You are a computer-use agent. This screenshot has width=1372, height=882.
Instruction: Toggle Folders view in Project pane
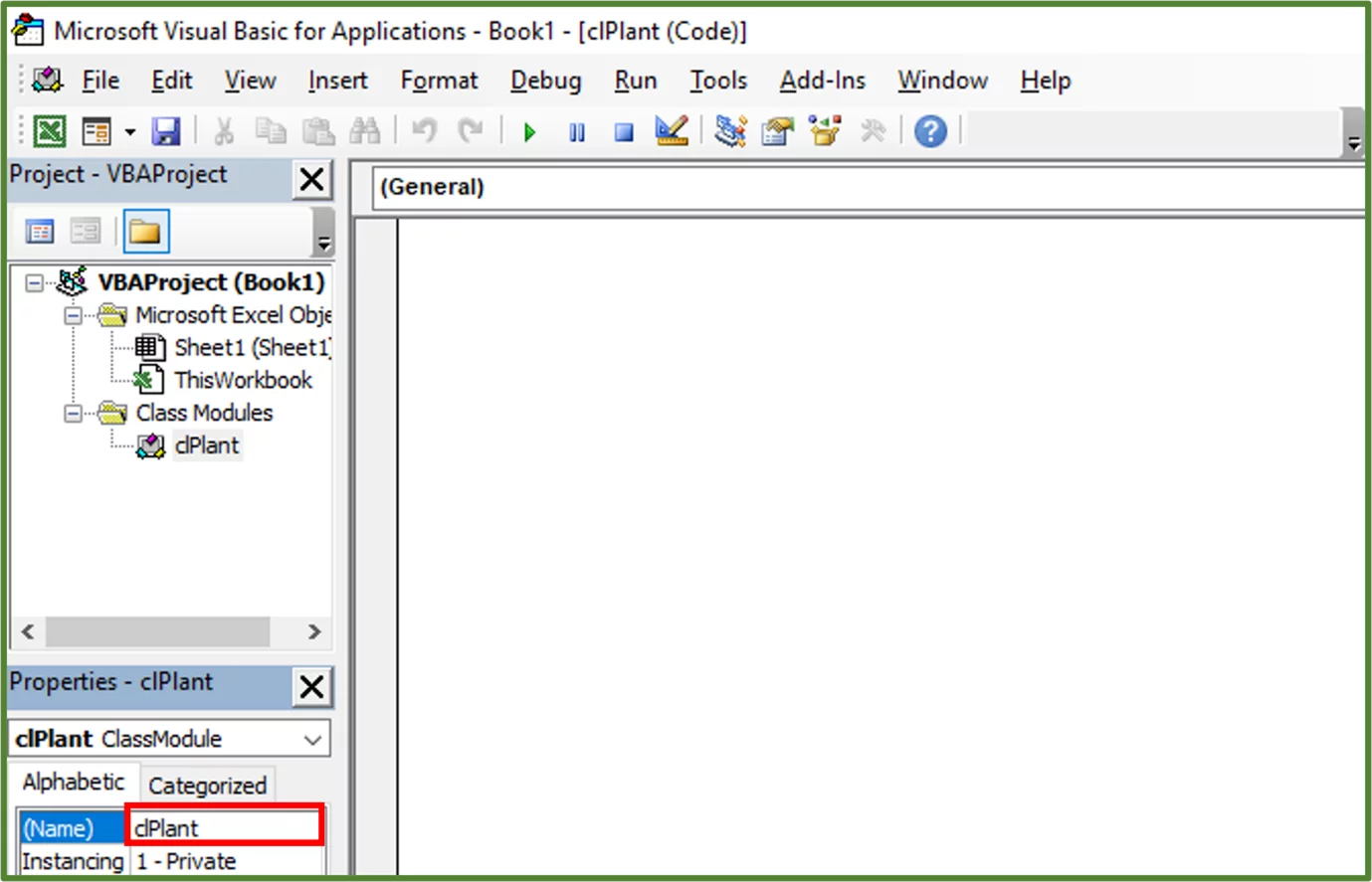(x=145, y=232)
